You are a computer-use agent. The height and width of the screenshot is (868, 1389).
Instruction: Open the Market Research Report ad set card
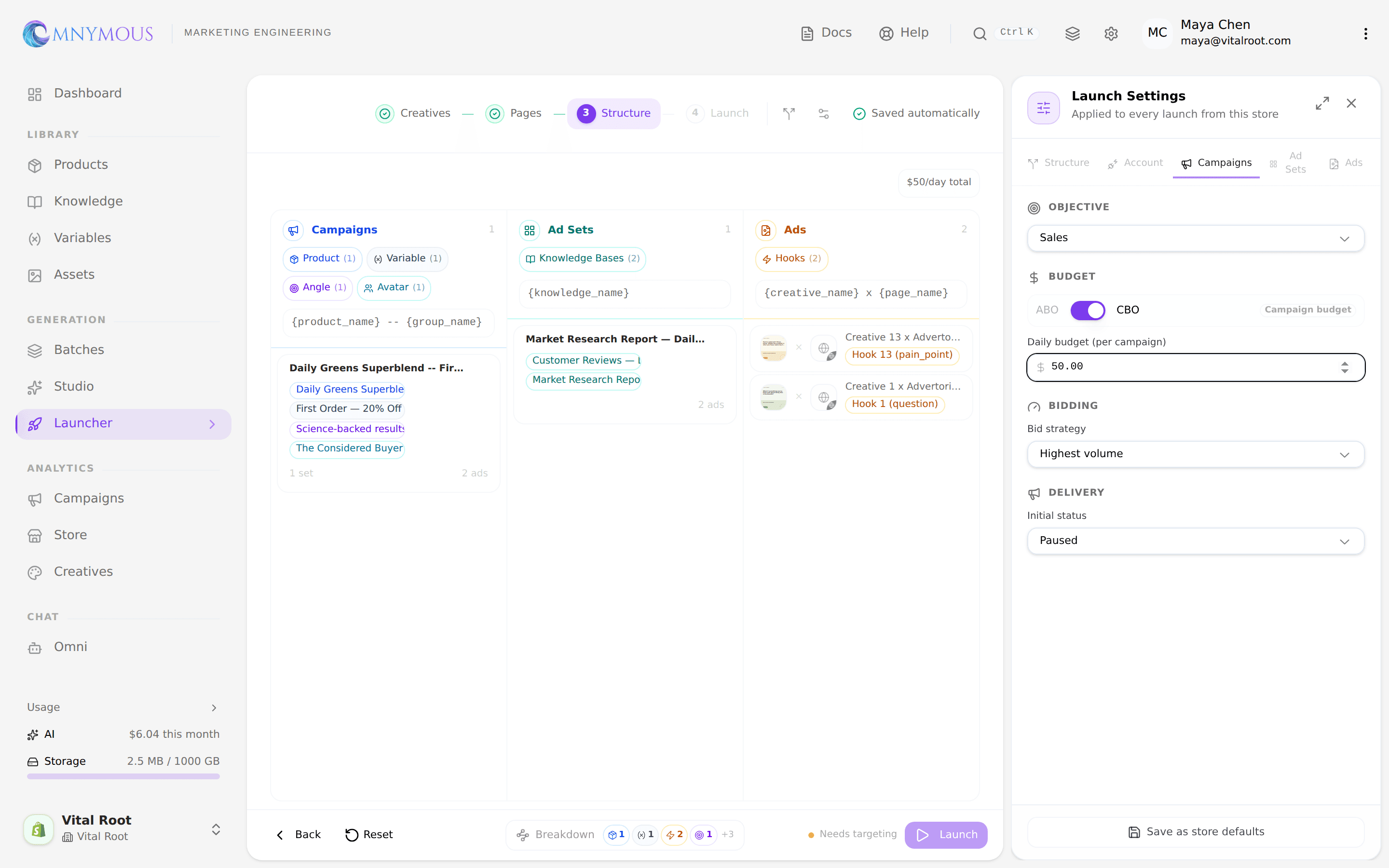click(625, 375)
